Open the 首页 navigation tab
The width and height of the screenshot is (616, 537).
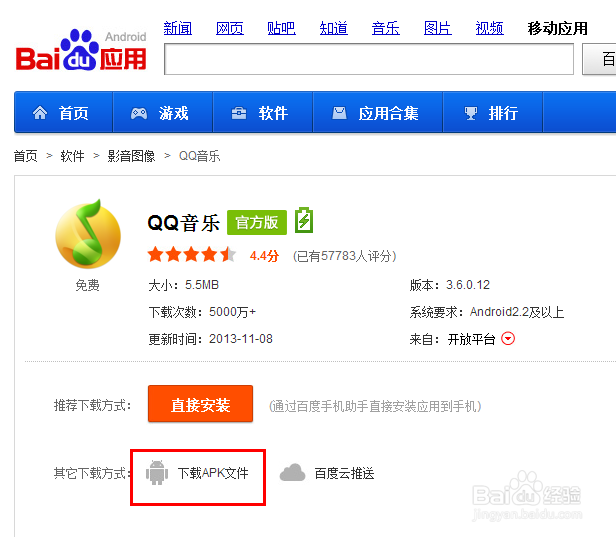click(63, 113)
